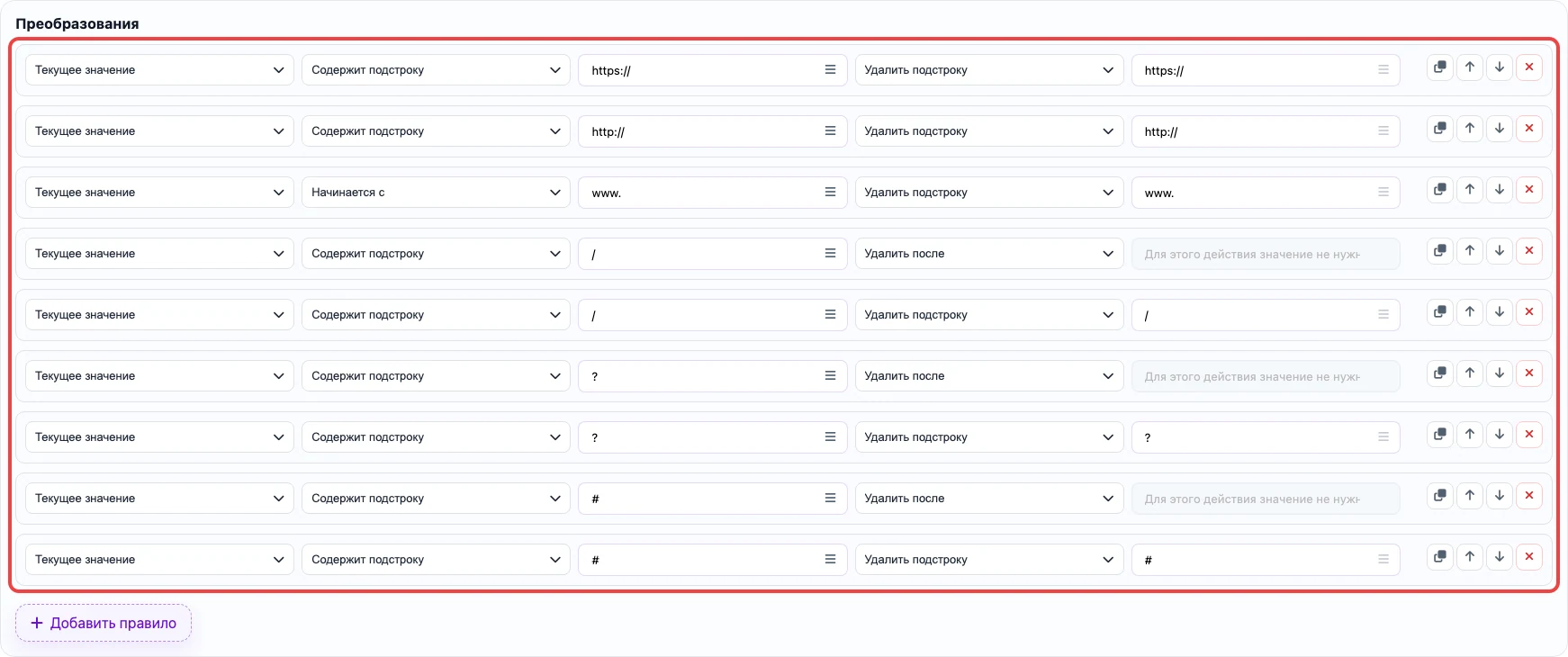
Task: Open variables menu icon in www. condition field
Action: click(830, 192)
